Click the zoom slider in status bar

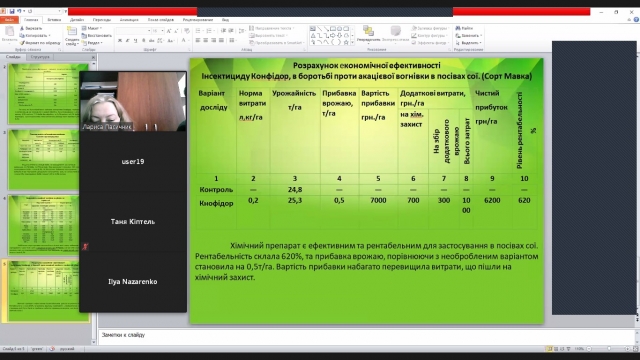[609, 349]
